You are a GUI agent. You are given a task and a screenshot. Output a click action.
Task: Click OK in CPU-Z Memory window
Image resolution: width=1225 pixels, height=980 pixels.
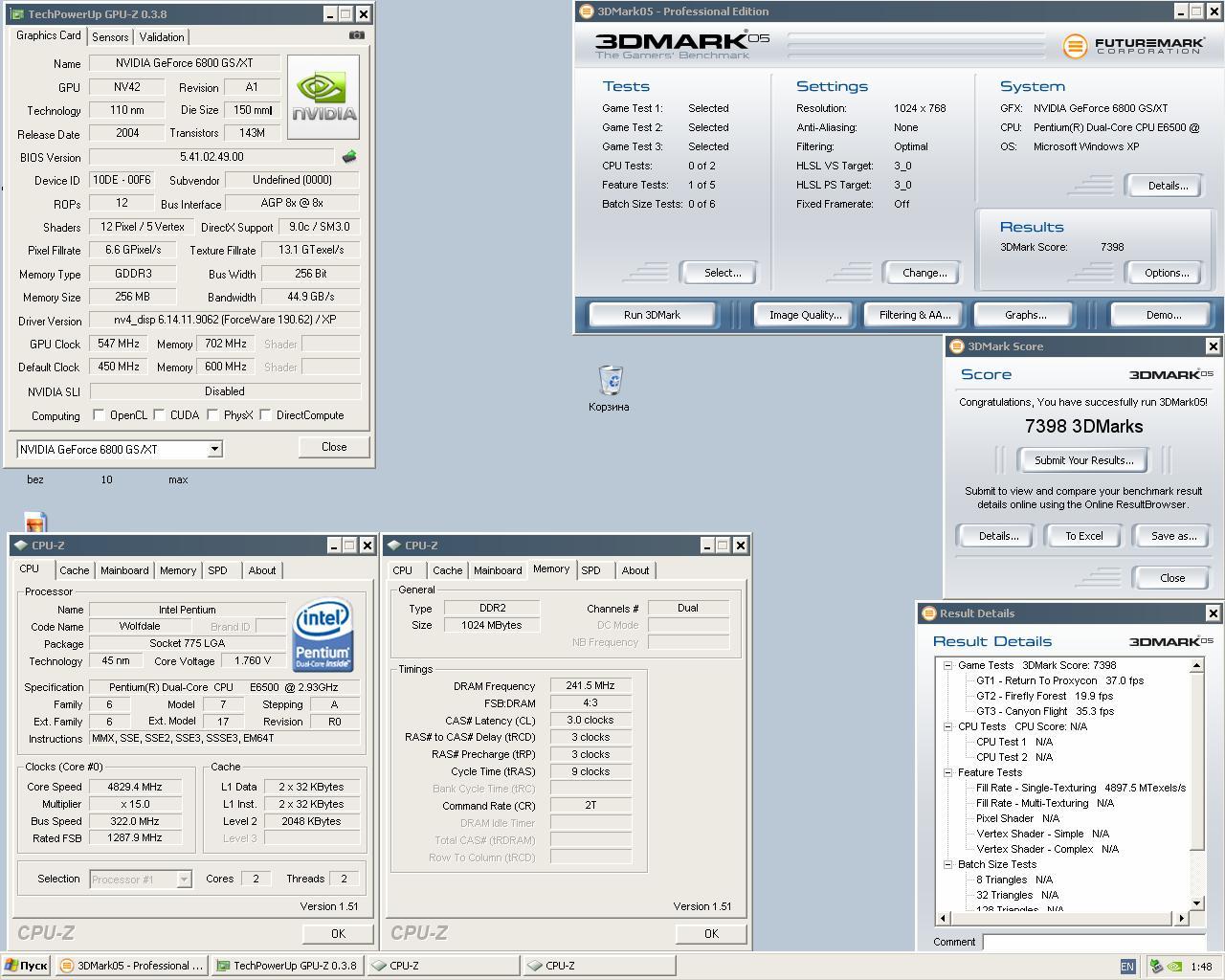pyautogui.click(x=711, y=933)
